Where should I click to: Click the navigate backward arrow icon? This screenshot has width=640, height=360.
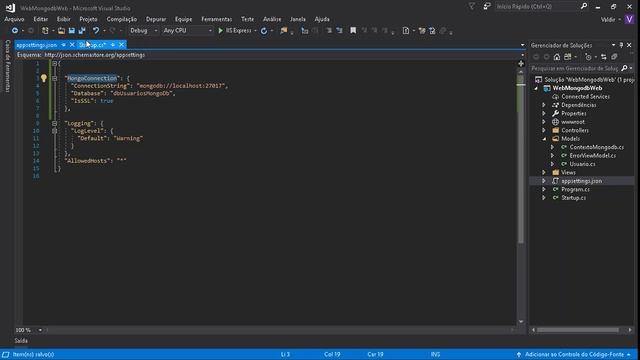15,31
